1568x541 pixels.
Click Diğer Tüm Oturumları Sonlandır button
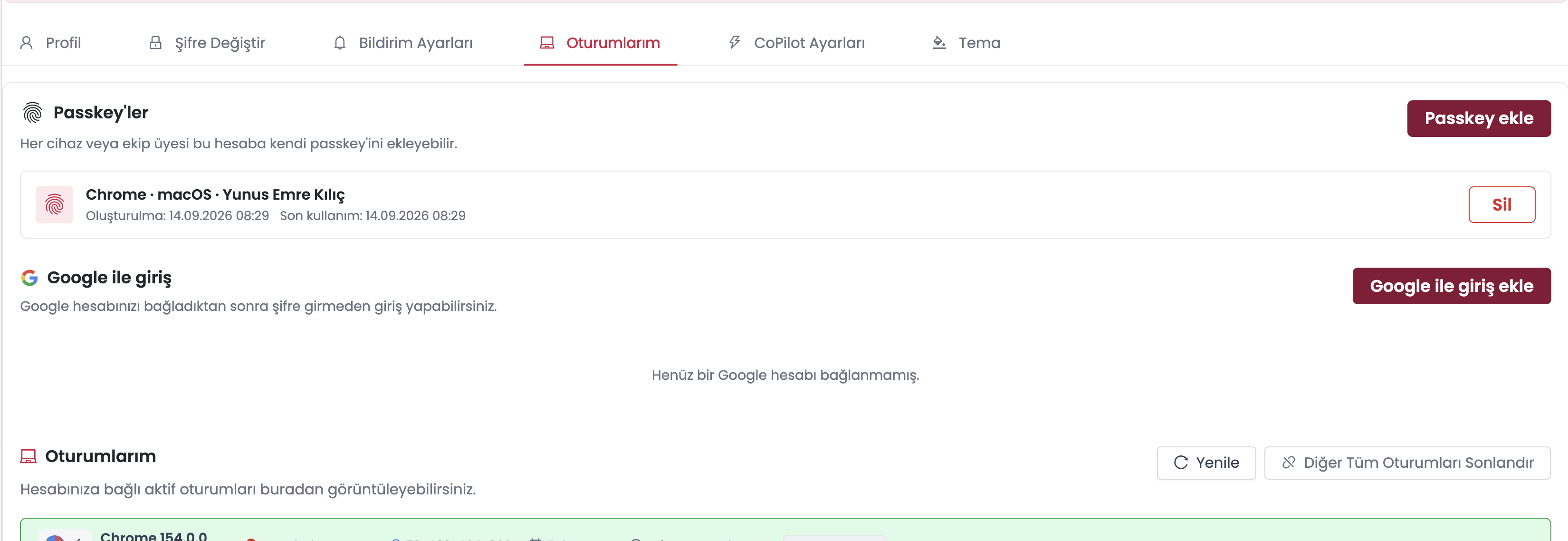1407,463
